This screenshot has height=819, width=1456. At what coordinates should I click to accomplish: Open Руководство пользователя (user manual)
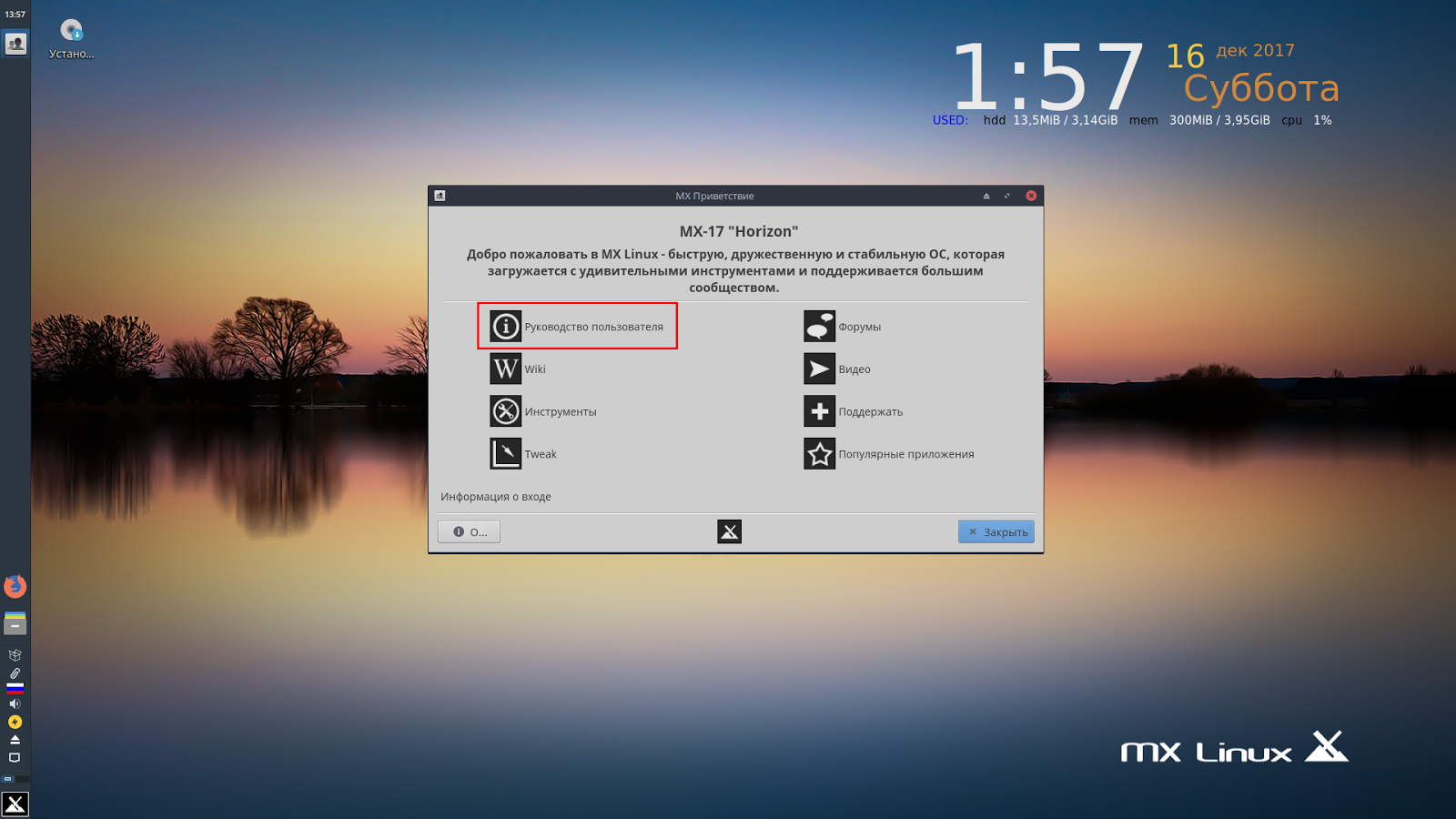coord(577,326)
